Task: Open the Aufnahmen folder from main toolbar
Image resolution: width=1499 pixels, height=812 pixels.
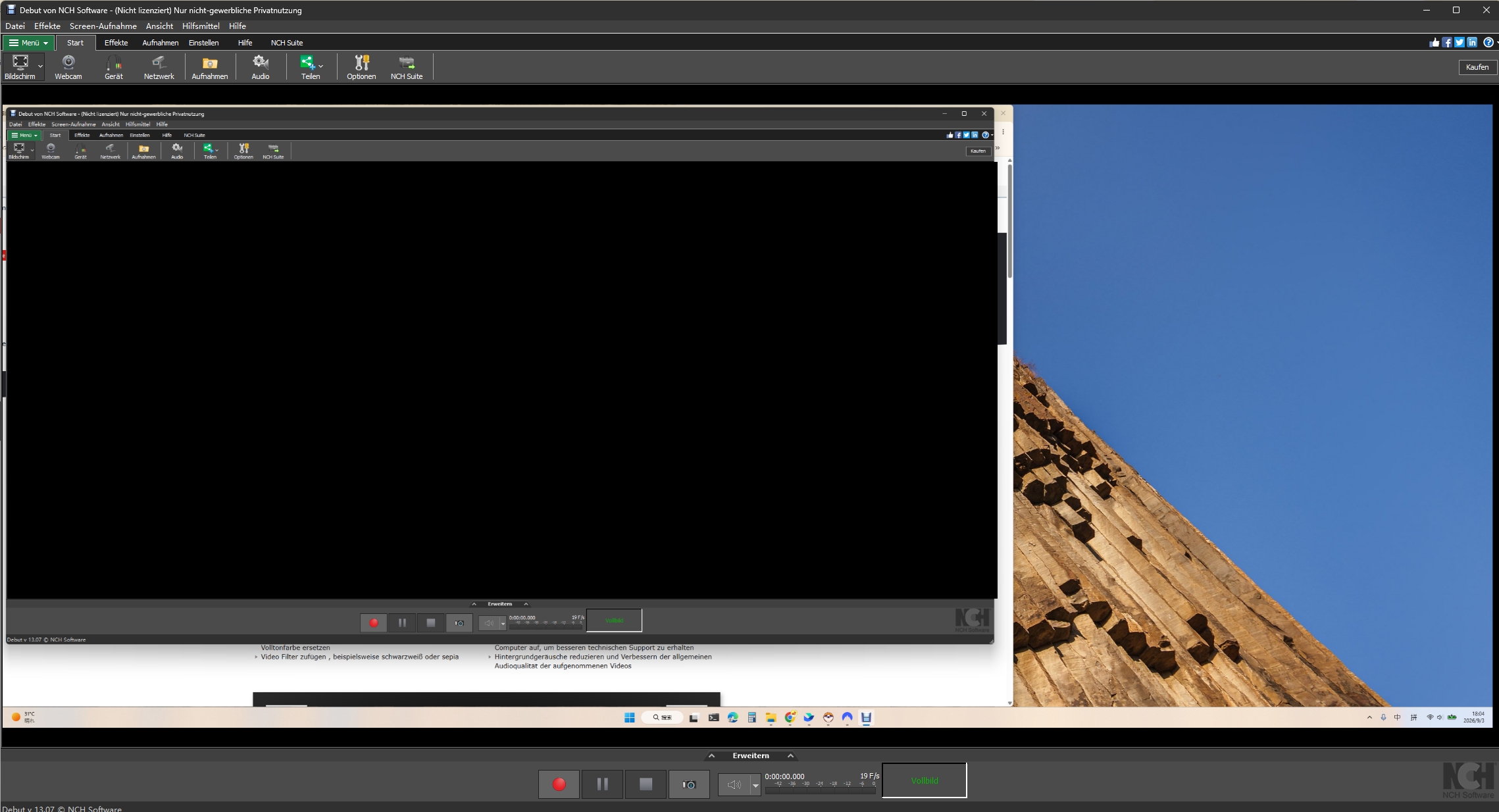Action: coord(210,67)
